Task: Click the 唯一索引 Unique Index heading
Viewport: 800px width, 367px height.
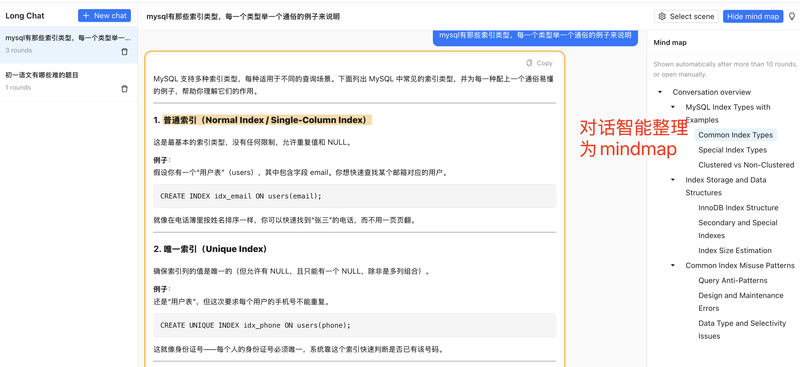Action: (x=211, y=249)
